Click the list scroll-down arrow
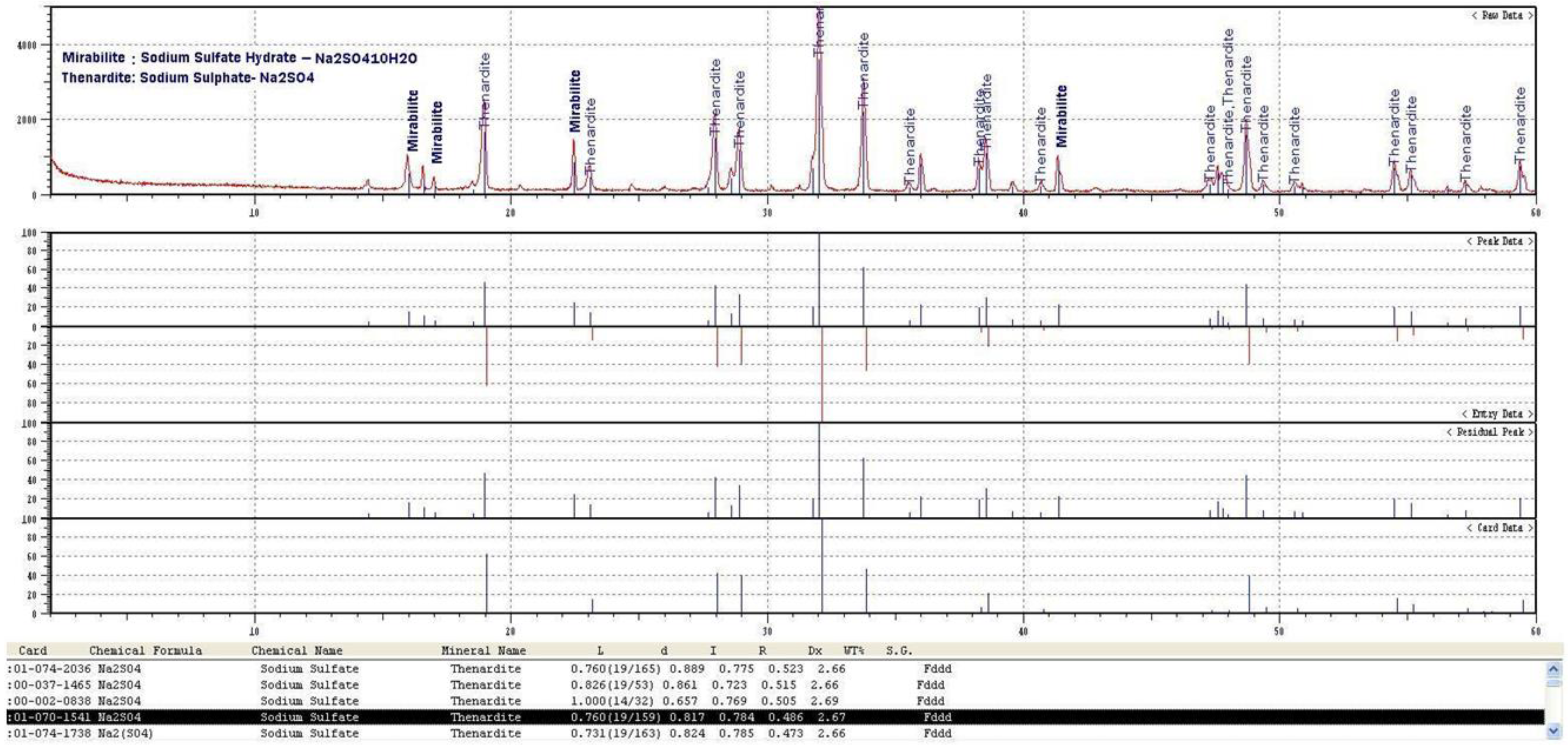The image size is (1568, 745). tap(1553, 730)
